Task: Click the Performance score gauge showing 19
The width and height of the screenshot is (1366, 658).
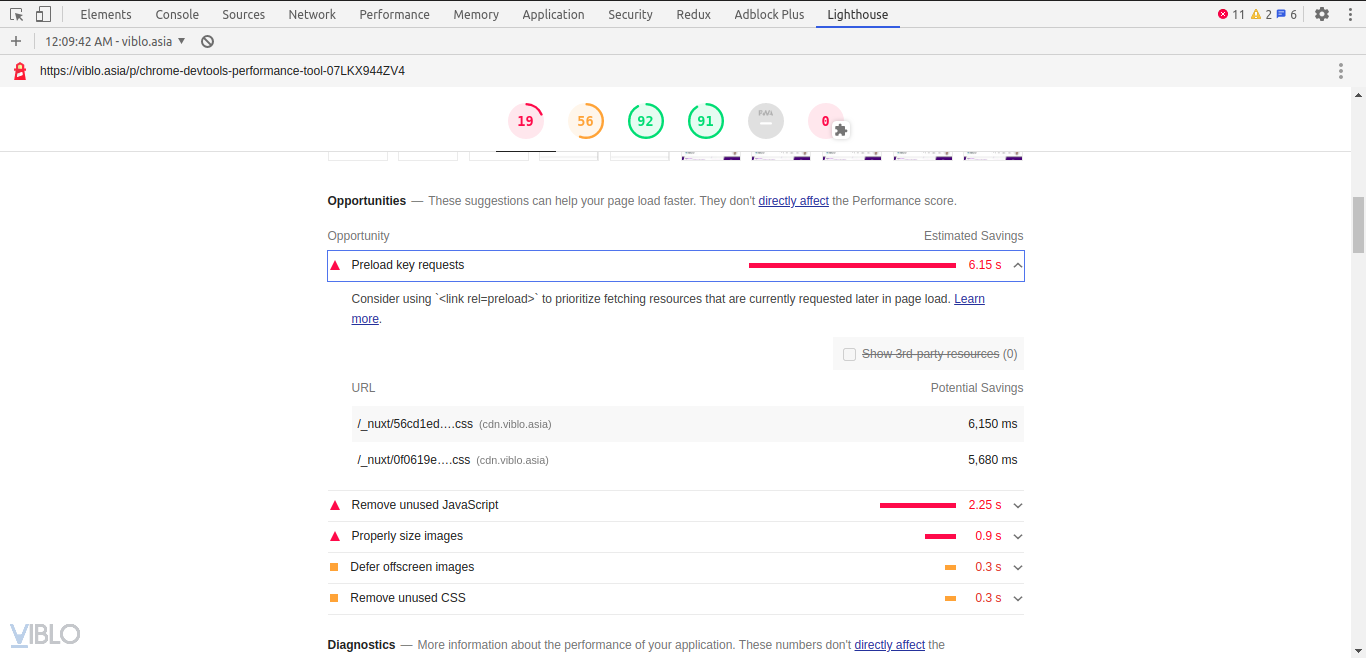Action: coord(525,121)
